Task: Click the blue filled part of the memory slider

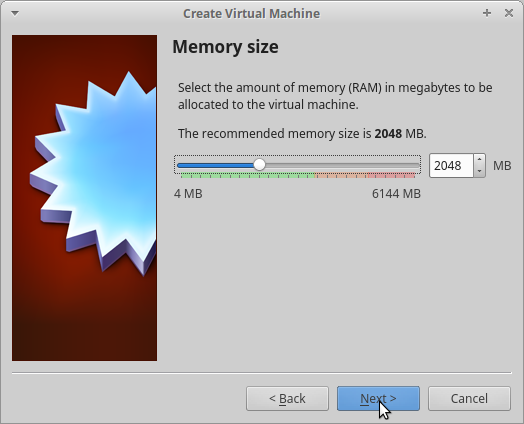Action: [x=216, y=165]
